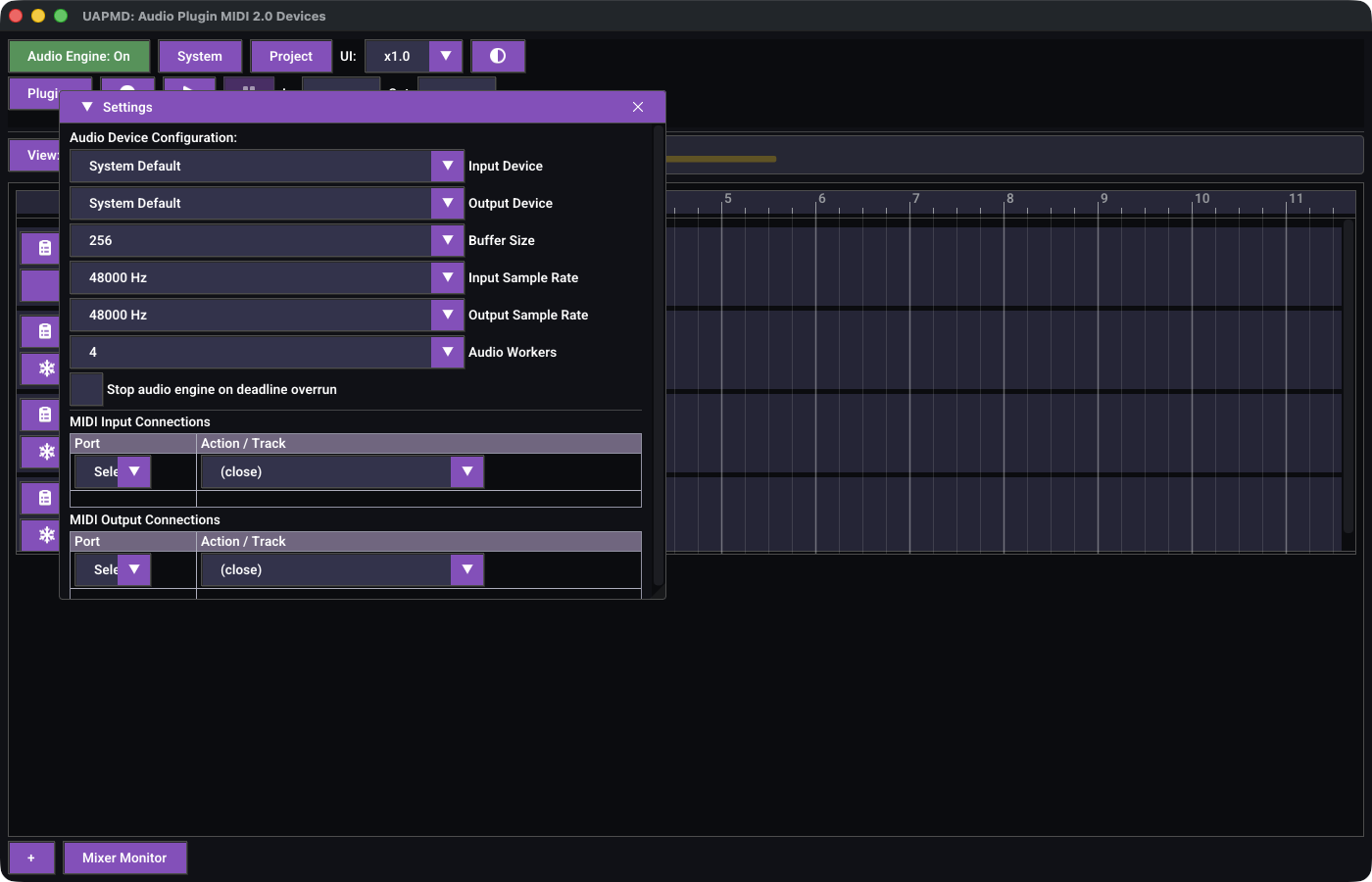Open the Mixer Monitor
The width and height of the screenshot is (1372, 882).
[x=124, y=857]
